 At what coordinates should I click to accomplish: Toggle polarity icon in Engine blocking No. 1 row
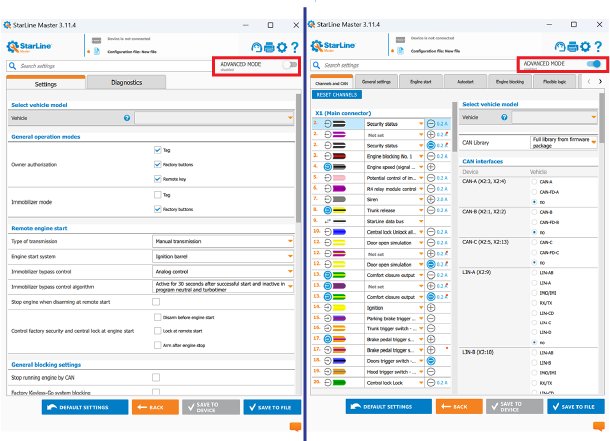pyautogui.click(x=431, y=156)
